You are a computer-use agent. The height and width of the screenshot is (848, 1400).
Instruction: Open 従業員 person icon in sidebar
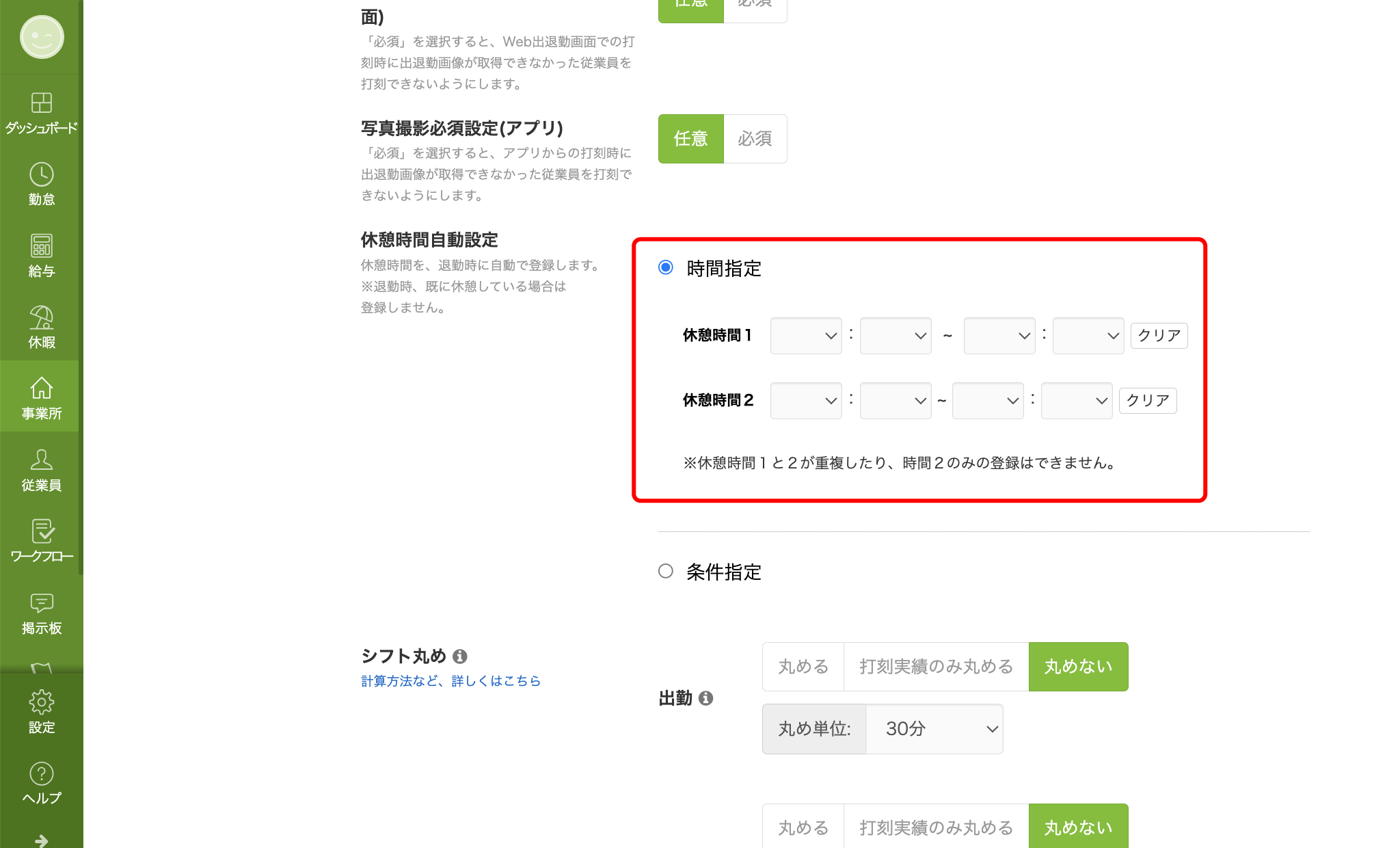[41, 460]
